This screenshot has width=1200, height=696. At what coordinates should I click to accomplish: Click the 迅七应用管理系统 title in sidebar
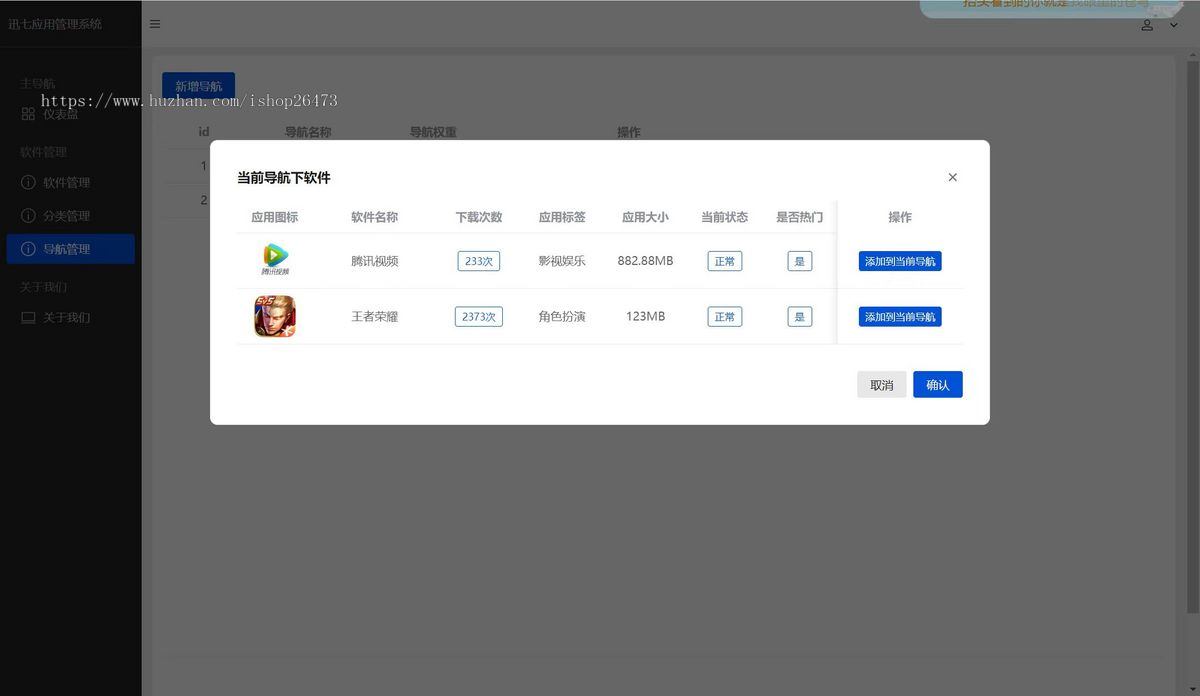pos(55,24)
